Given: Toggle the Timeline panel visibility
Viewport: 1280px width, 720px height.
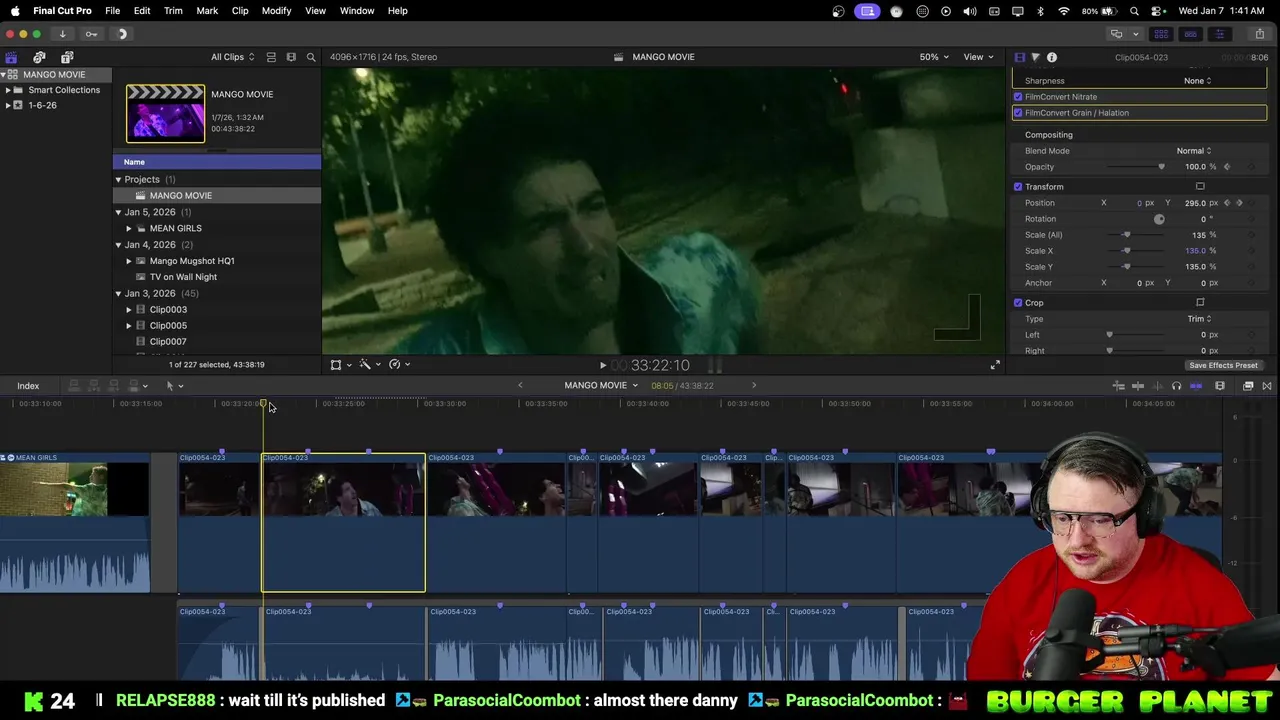Looking at the screenshot, I should pos(1190,34).
